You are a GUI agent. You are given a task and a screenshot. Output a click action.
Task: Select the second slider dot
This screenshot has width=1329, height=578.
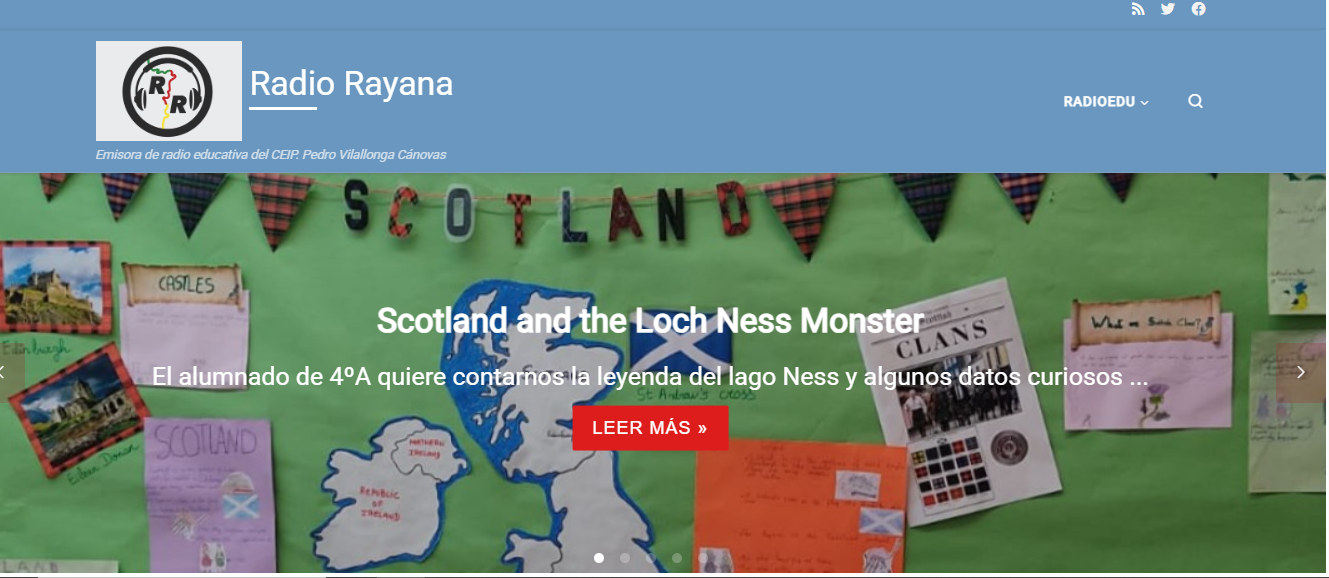pyautogui.click(x=625, y=558)
